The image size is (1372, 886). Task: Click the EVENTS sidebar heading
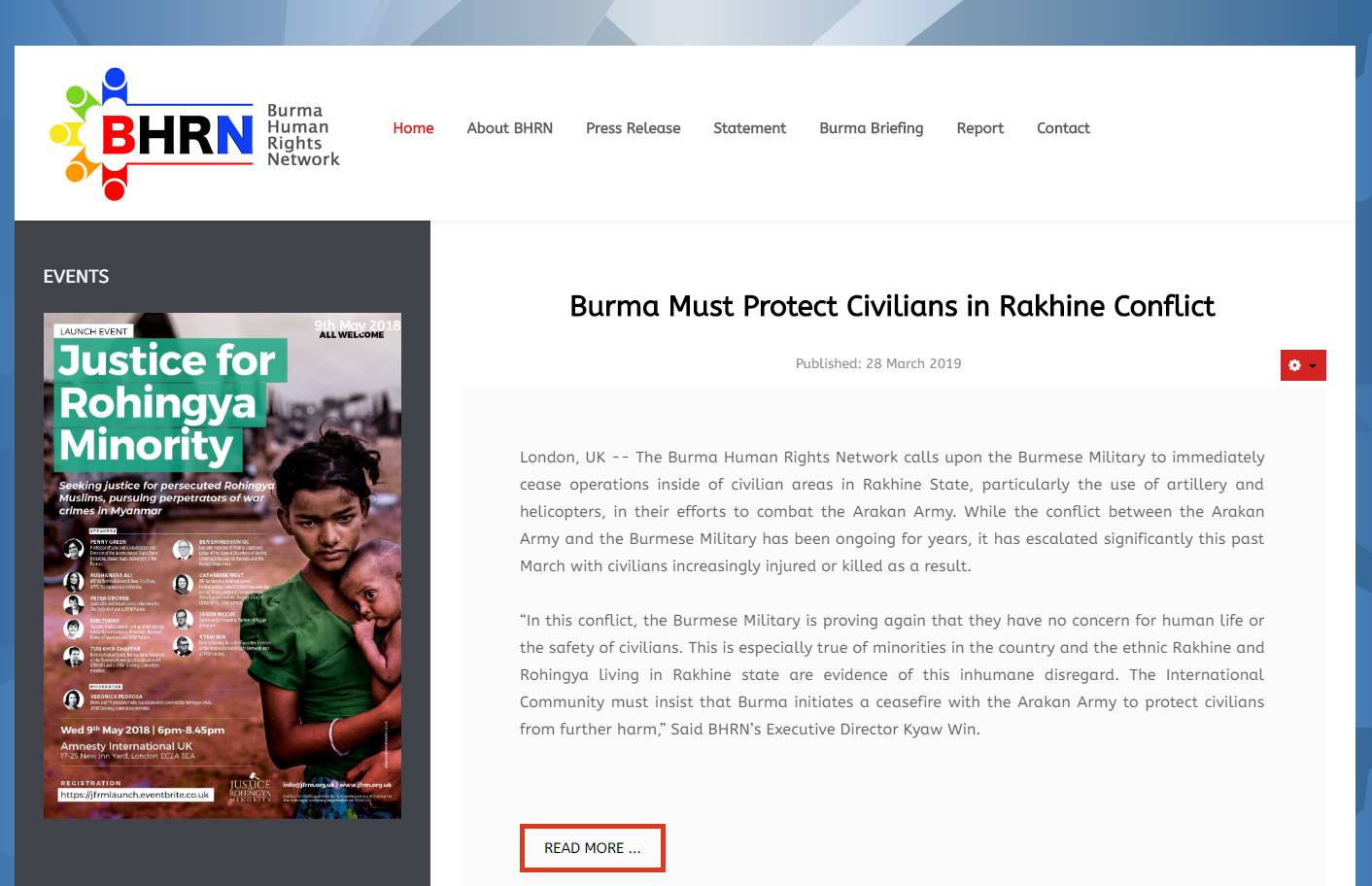click(76, 277)
